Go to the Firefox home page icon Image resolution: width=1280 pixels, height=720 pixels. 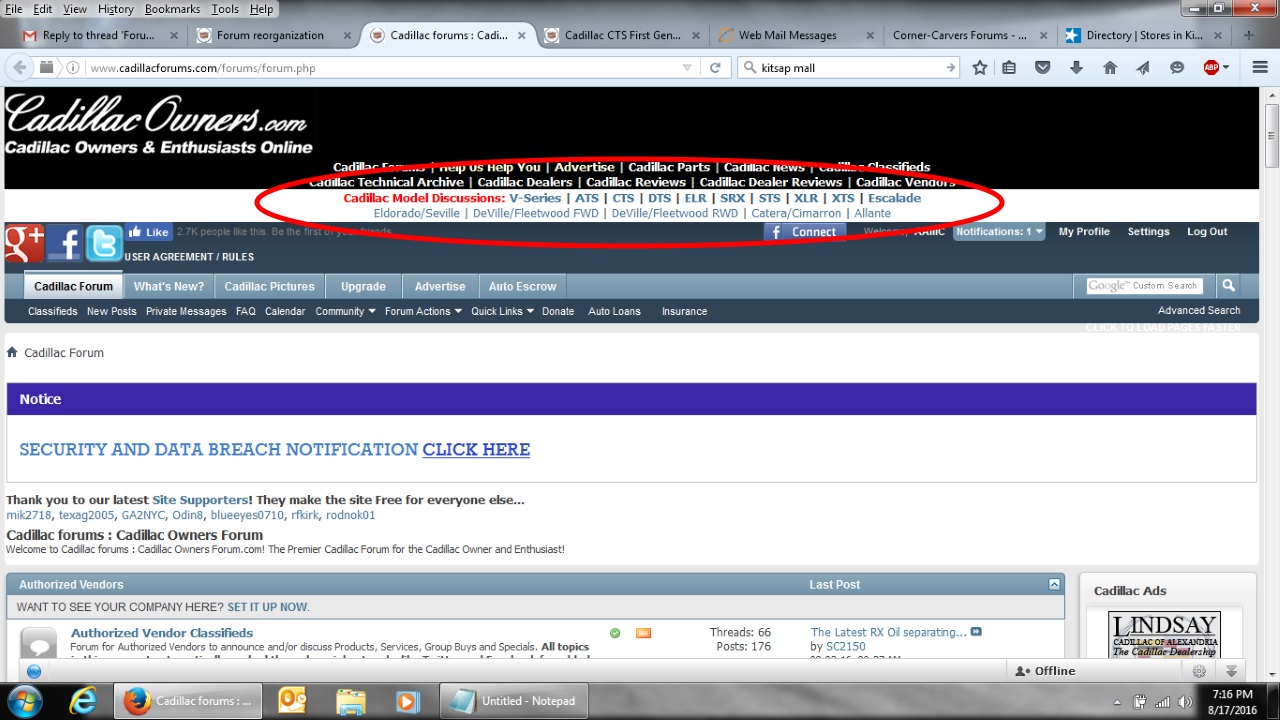point(1110,68)
